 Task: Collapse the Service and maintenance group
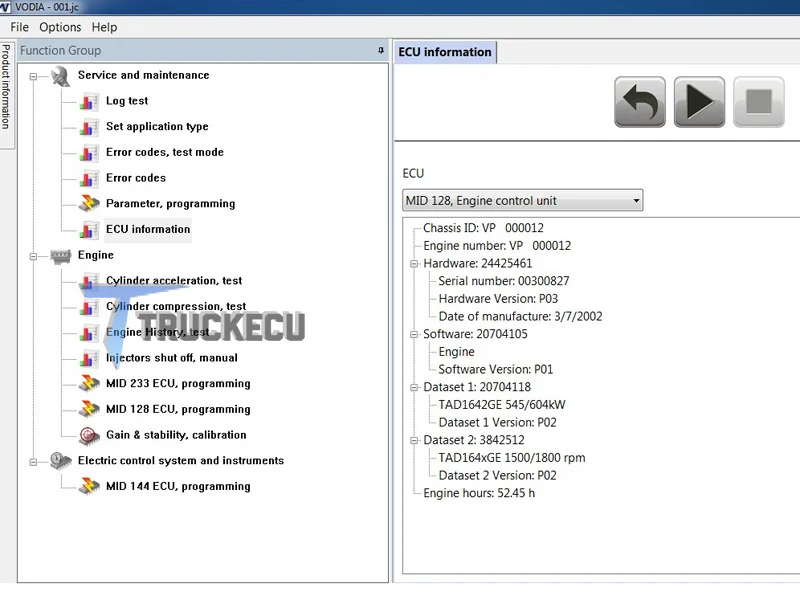tap(33, 77)
